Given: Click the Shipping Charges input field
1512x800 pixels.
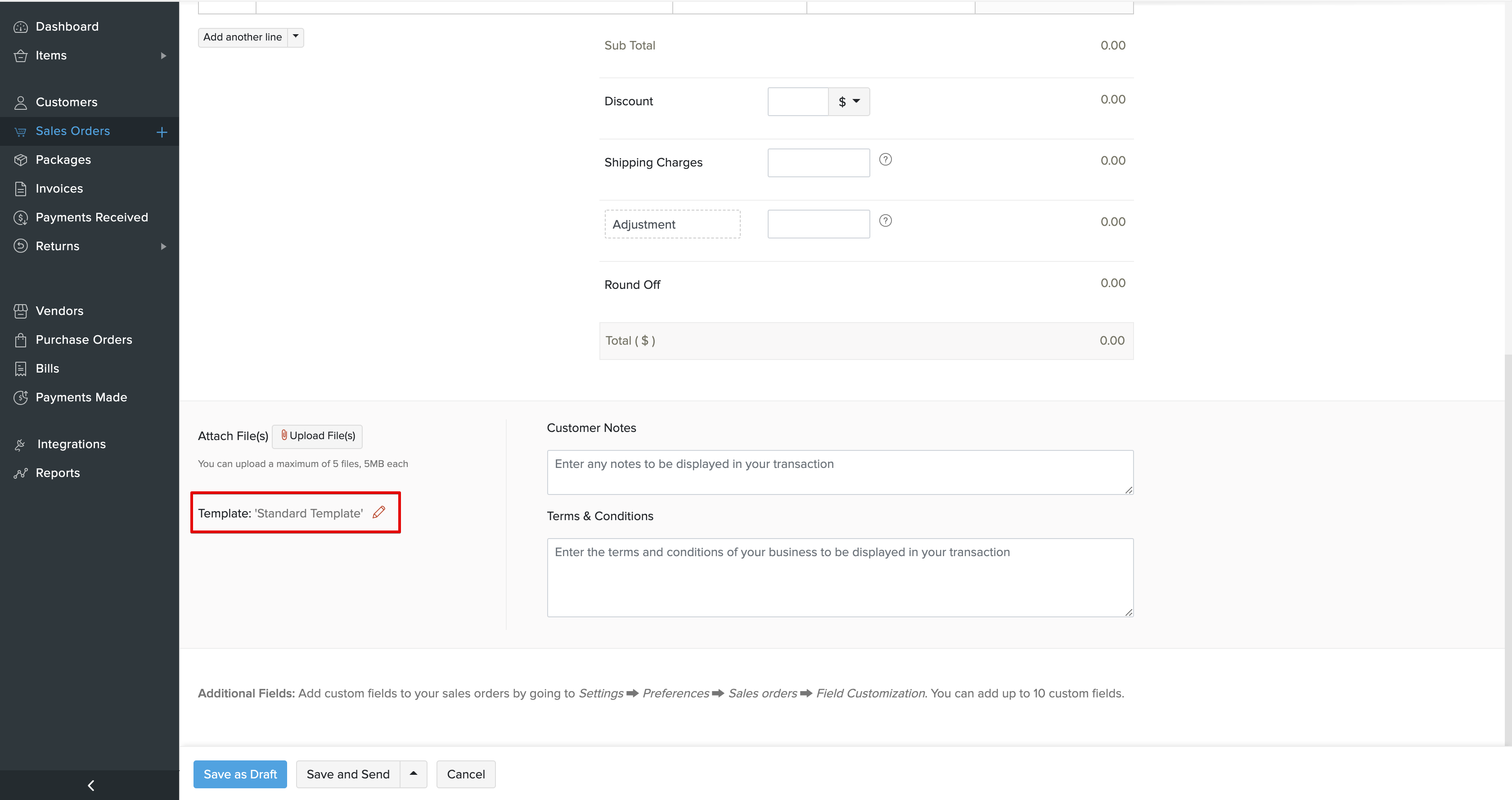Looking at the screenshot, I should tap(818, 162).
